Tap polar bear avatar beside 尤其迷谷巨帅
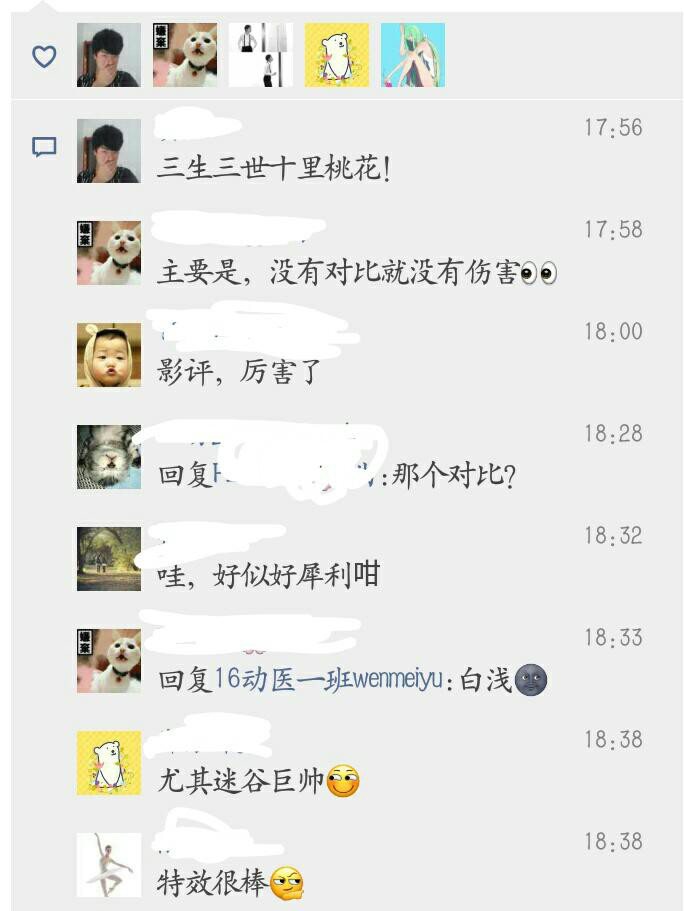 (109, 763)
